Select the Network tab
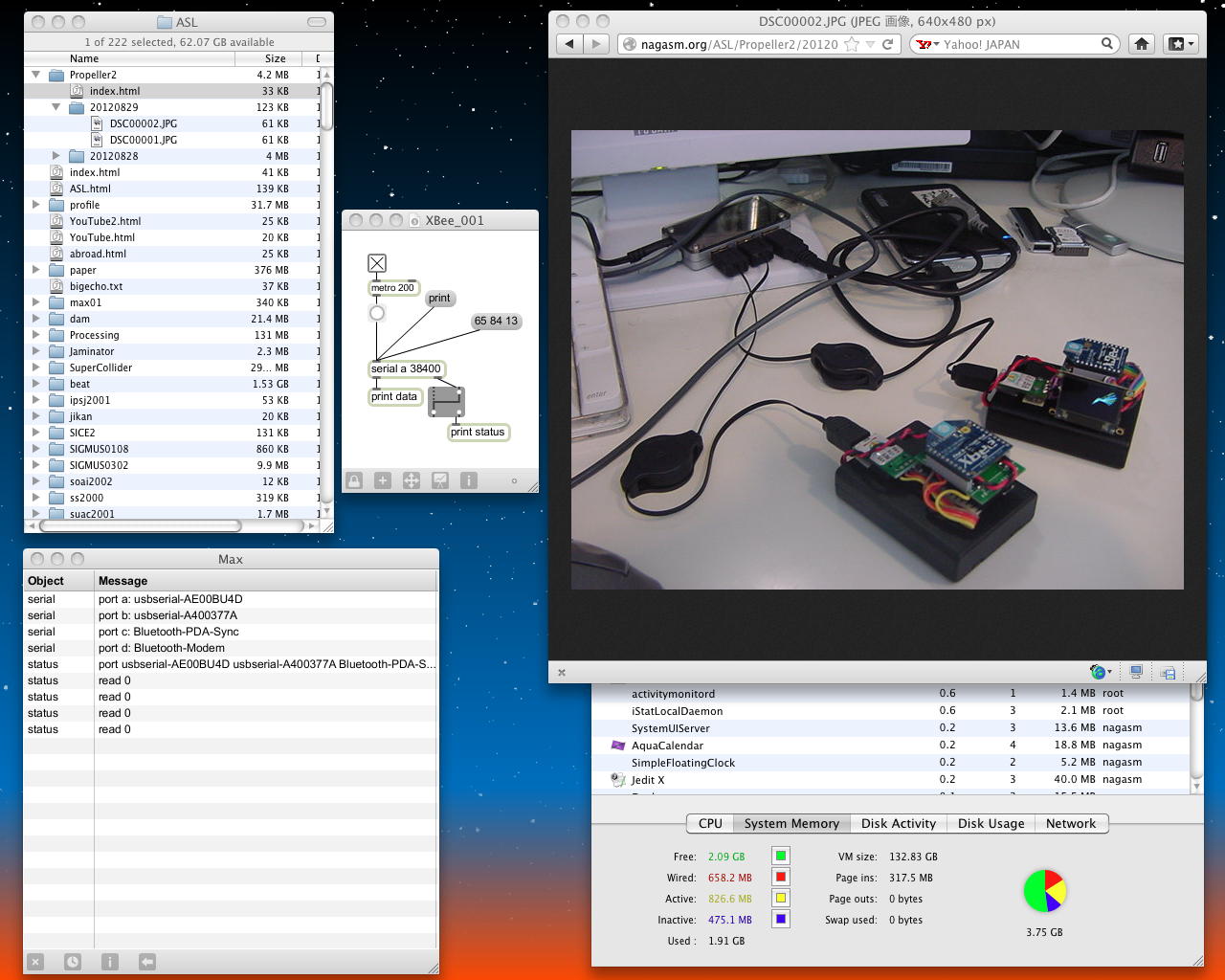Viewport: 1225px width, 980px height. [1070, 823]
